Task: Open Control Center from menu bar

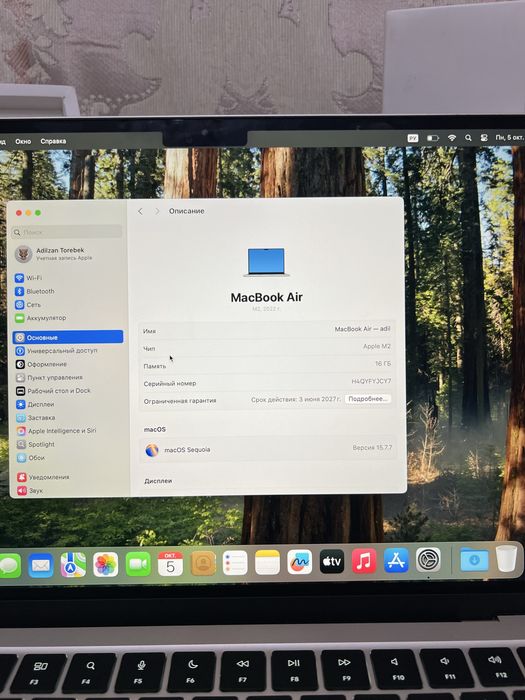Action: pos(484,138)
